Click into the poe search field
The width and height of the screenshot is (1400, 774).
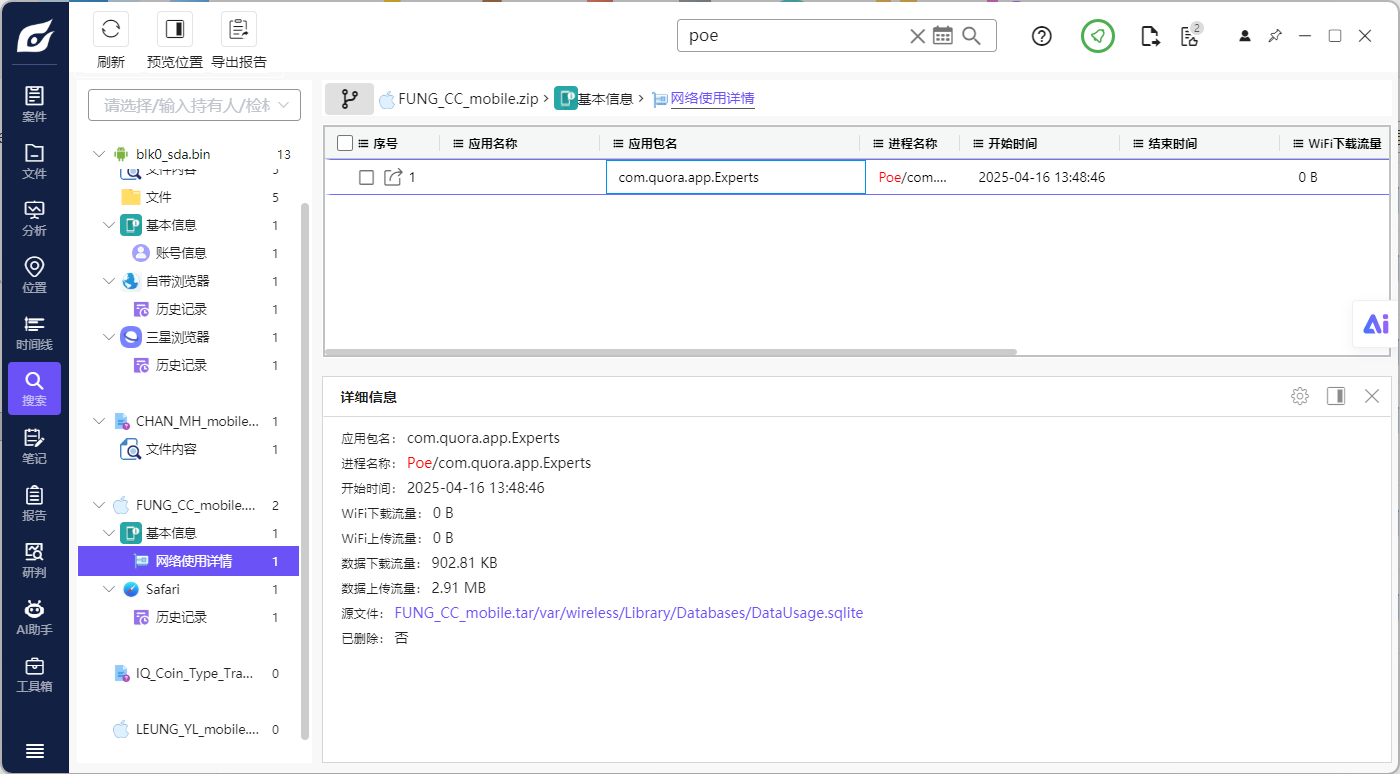pos(795,36)
